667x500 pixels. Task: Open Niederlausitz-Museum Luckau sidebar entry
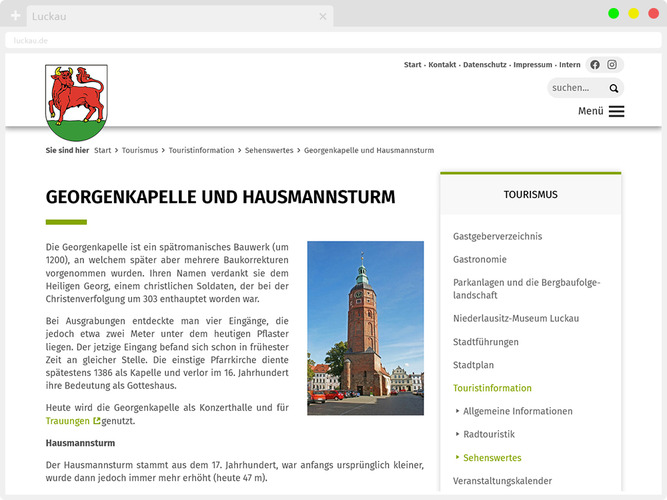tap(515, 318)
